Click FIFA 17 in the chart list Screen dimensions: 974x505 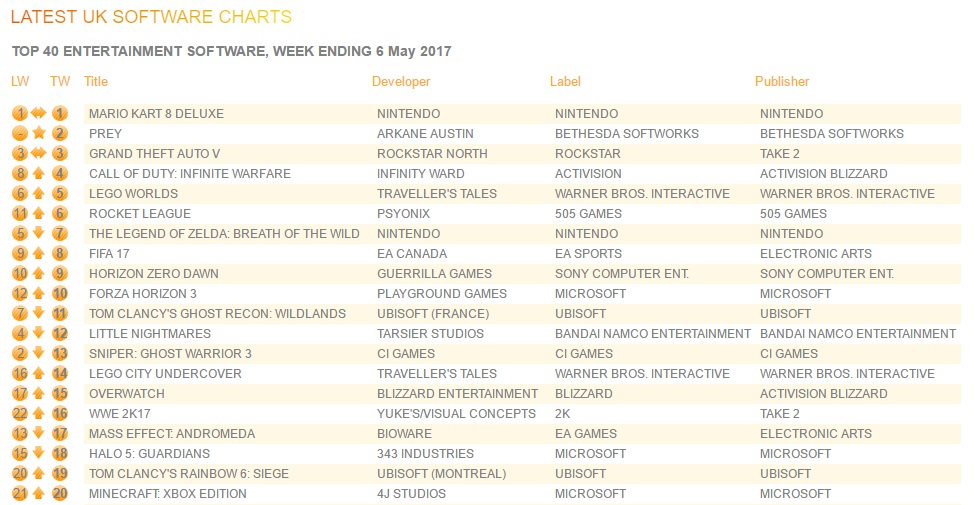[111, 254]
